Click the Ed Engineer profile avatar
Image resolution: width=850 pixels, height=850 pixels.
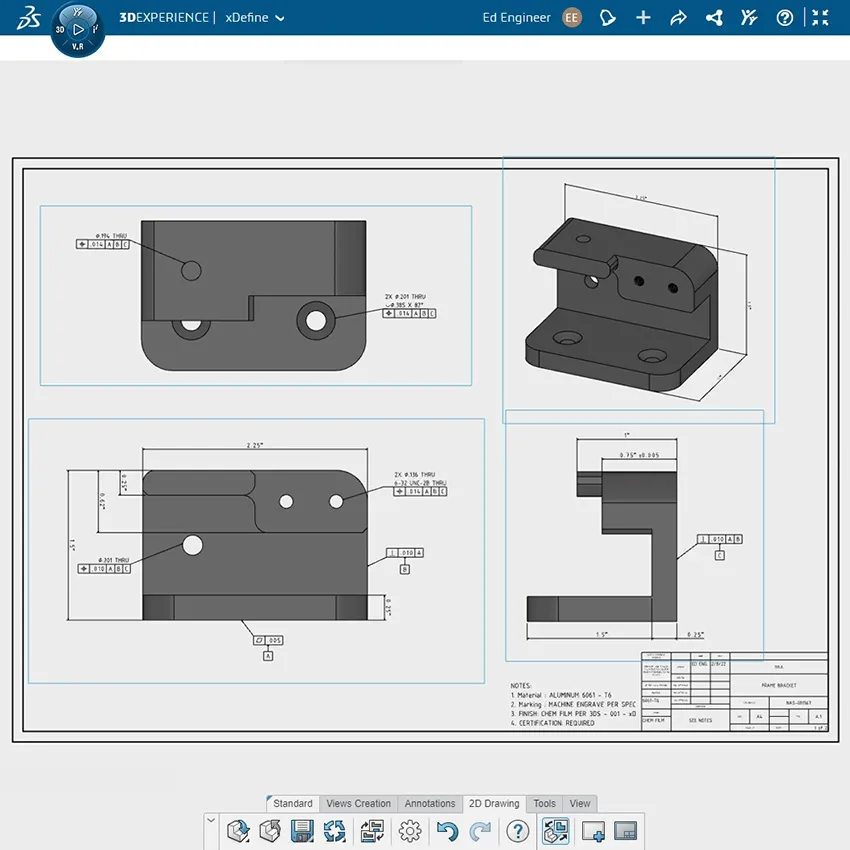point(570,17)
